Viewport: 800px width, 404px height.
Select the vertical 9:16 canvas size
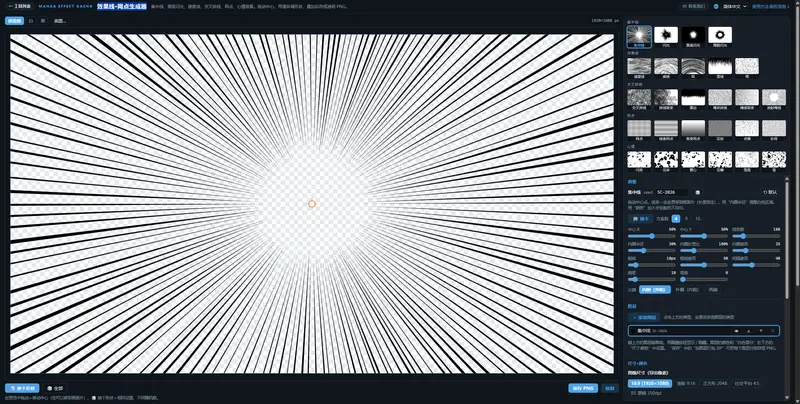tap(686, 383)
